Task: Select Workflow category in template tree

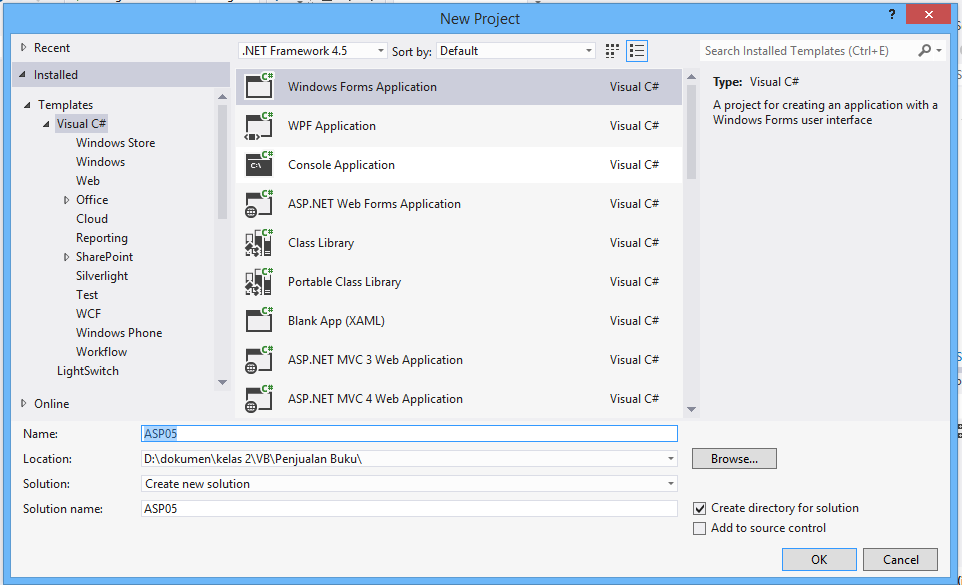Action: click(102, 352)
